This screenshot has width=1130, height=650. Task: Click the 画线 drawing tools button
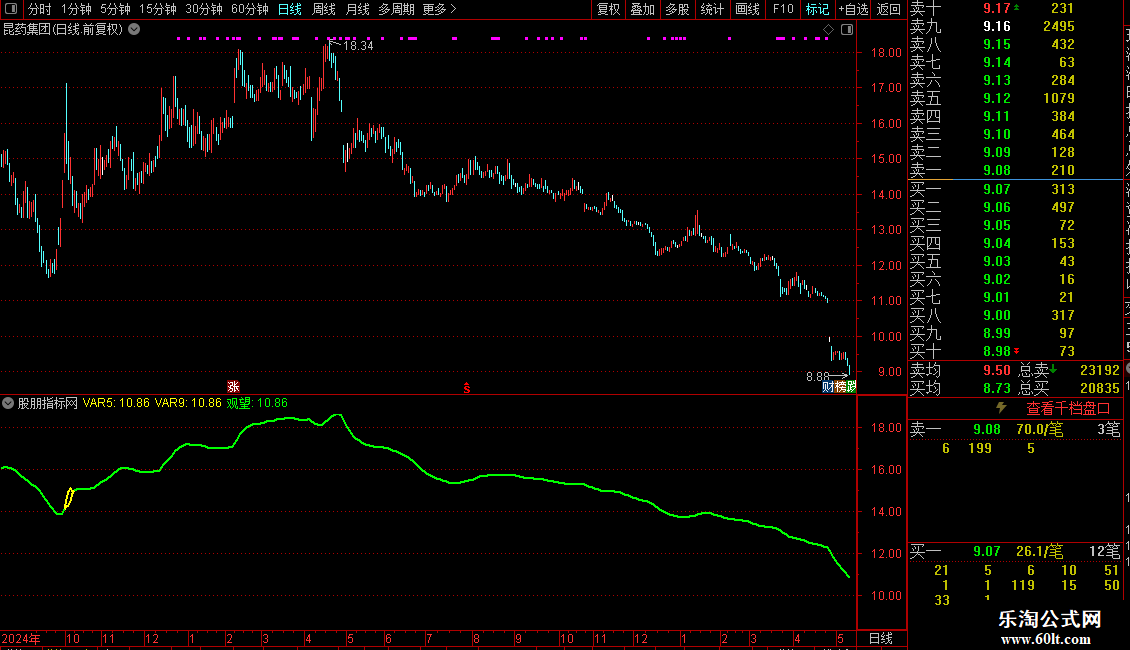click(747, 9)
